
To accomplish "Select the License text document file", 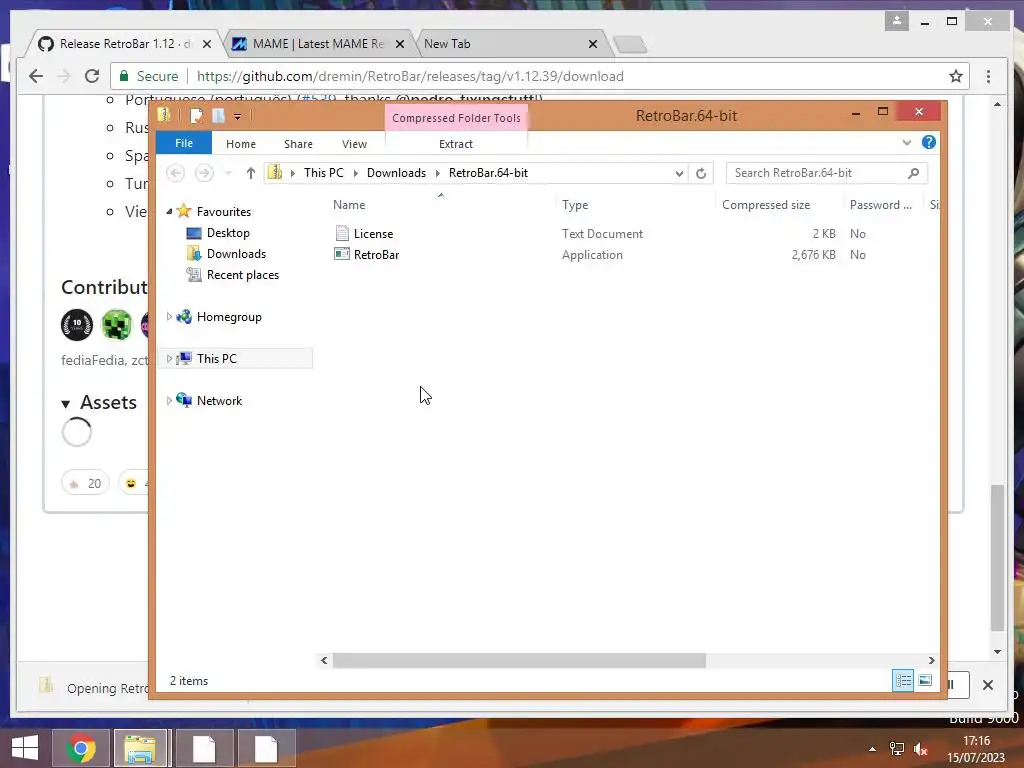I will [373, 234].
